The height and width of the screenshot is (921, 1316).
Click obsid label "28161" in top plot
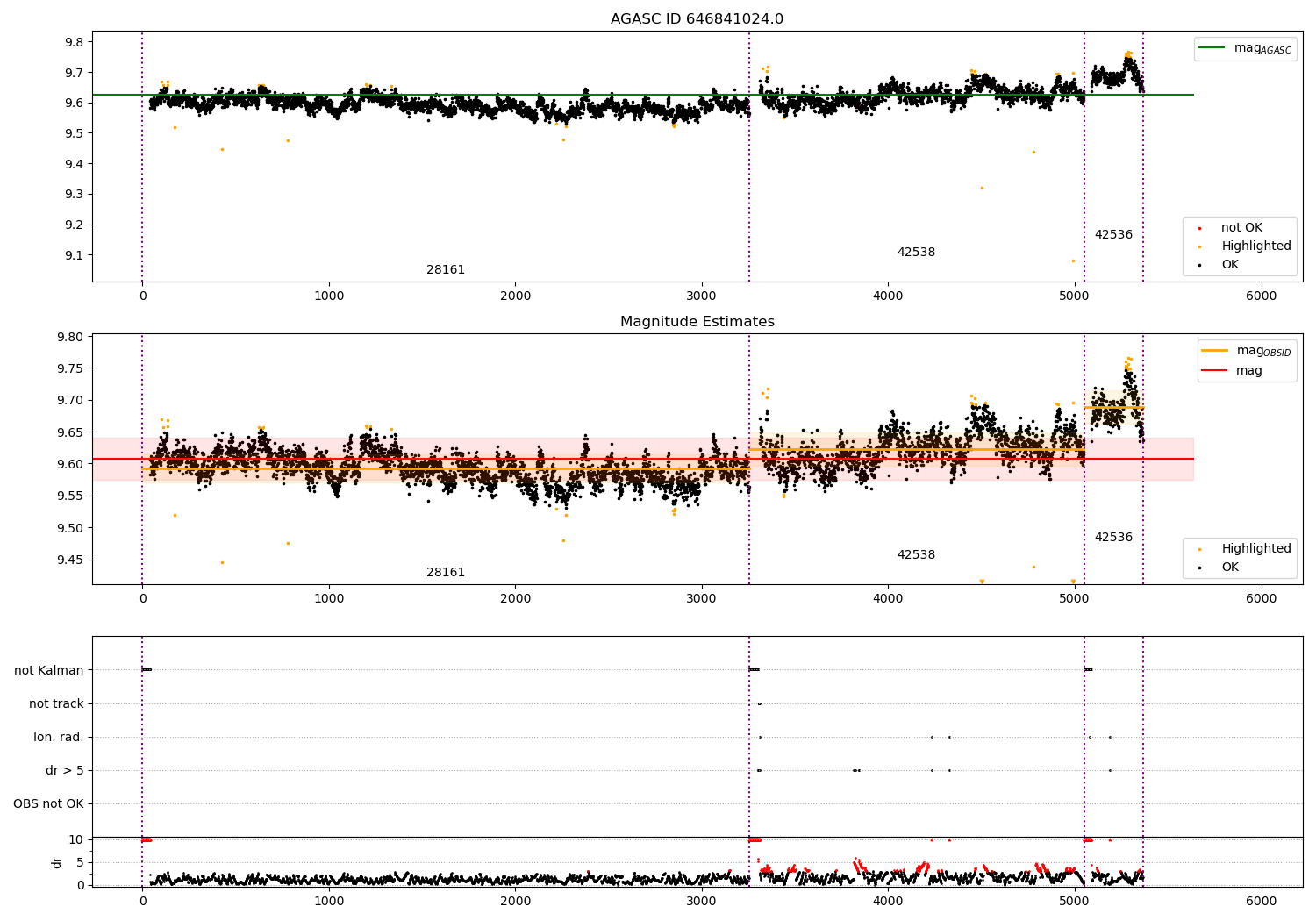point(446,270)
